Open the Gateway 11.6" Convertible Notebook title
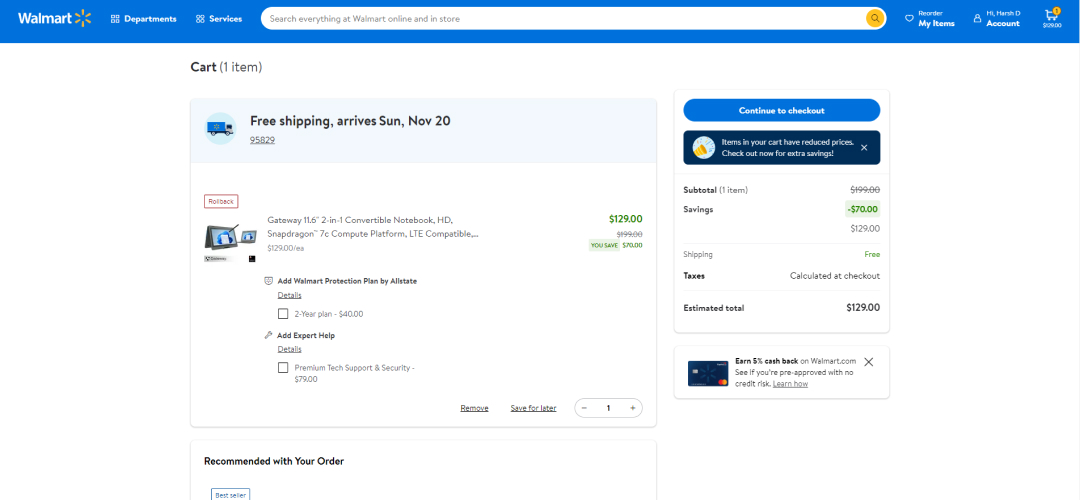The width and height of the screenshot is (1080, 500). tap(373, 227)
